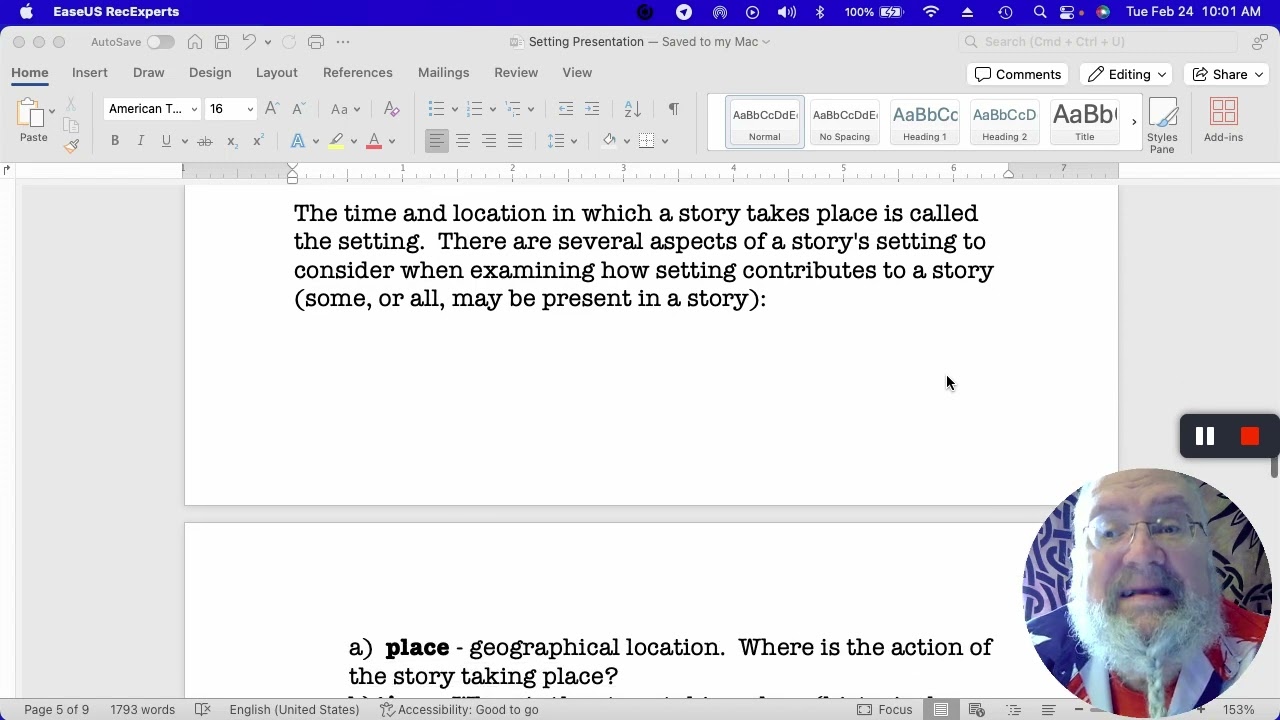The height and width of the screenshot is (720, 1280).
Task: Show paragraph marks with pilcrow
Action: [673, 109]
